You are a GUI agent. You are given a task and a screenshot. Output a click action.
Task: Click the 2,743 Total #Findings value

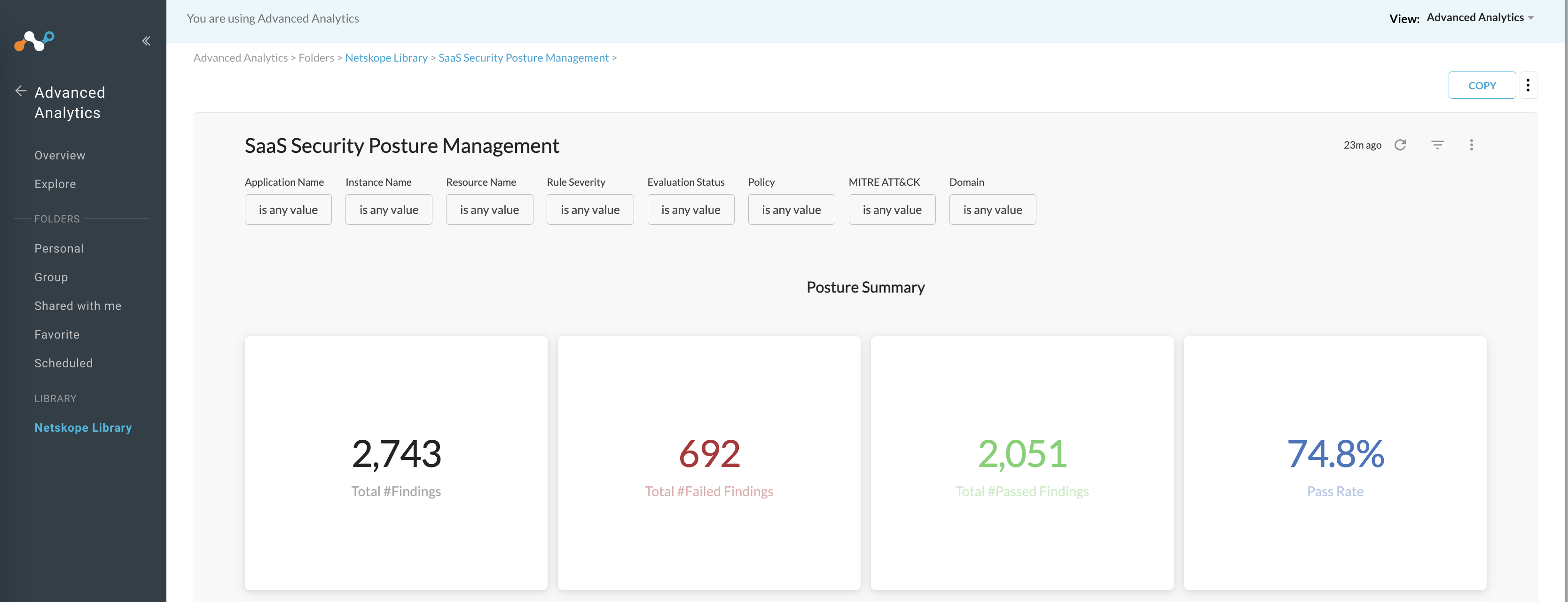pyautogui.click(x=396, y=454)
